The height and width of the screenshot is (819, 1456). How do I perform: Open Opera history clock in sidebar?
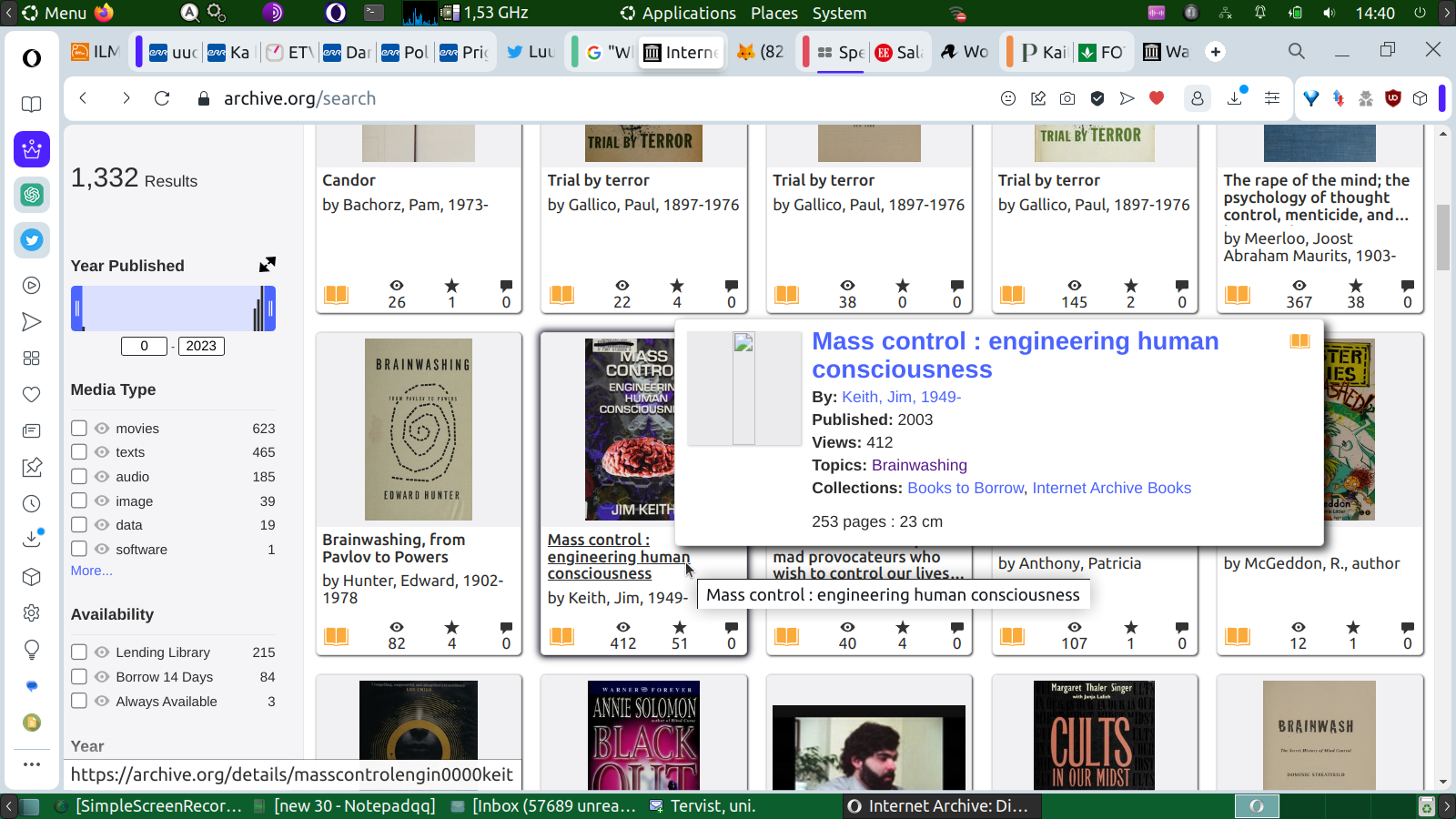(32, 504)
